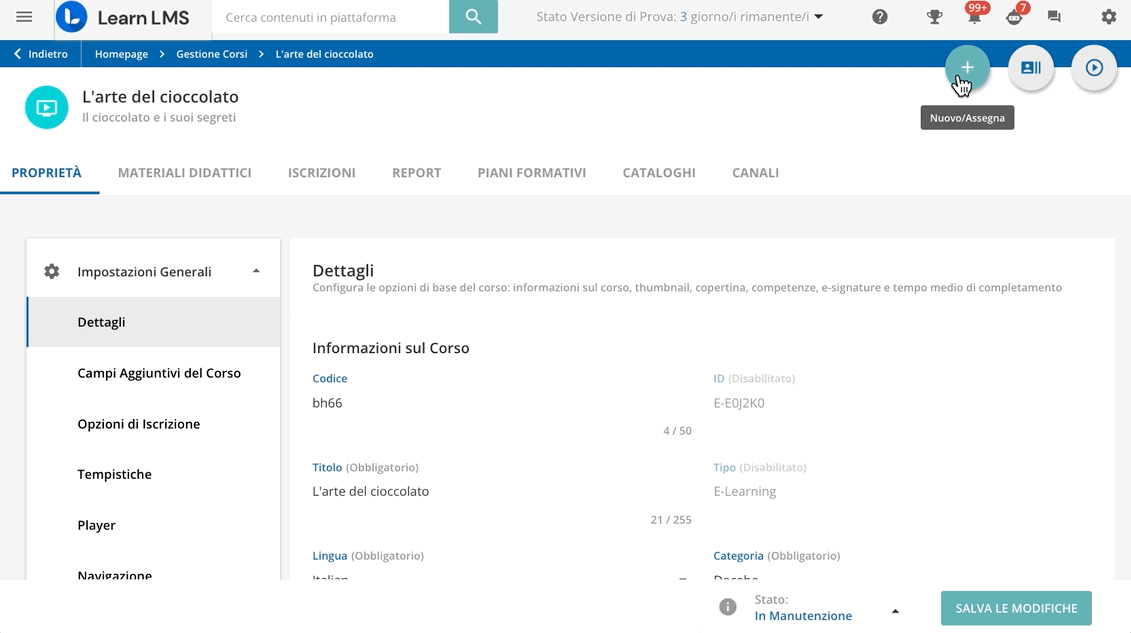Open the Stato In Manutenzione dropdown
The image size is (1131, 633).
point(895,610)
